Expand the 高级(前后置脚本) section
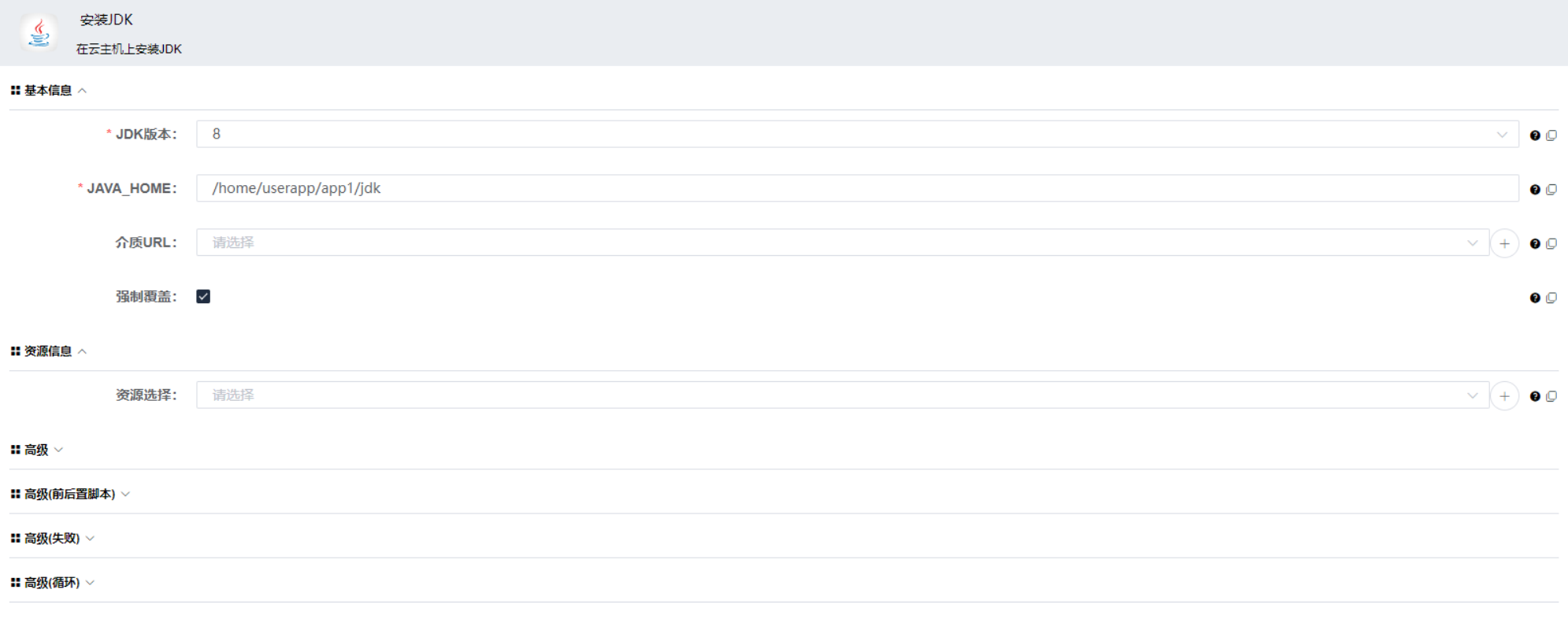1568x619 pixels. pyautogui.click(x=126, y=495)
